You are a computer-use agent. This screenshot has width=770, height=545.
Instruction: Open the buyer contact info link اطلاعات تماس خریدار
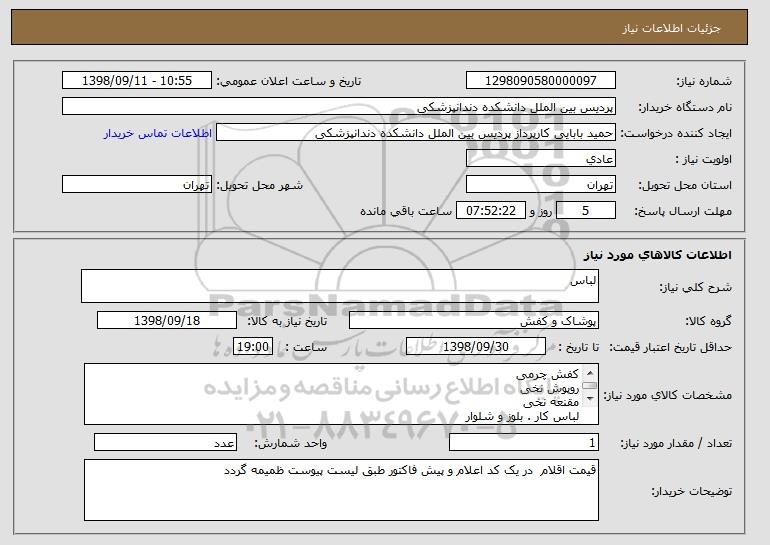tap(158, 133)
